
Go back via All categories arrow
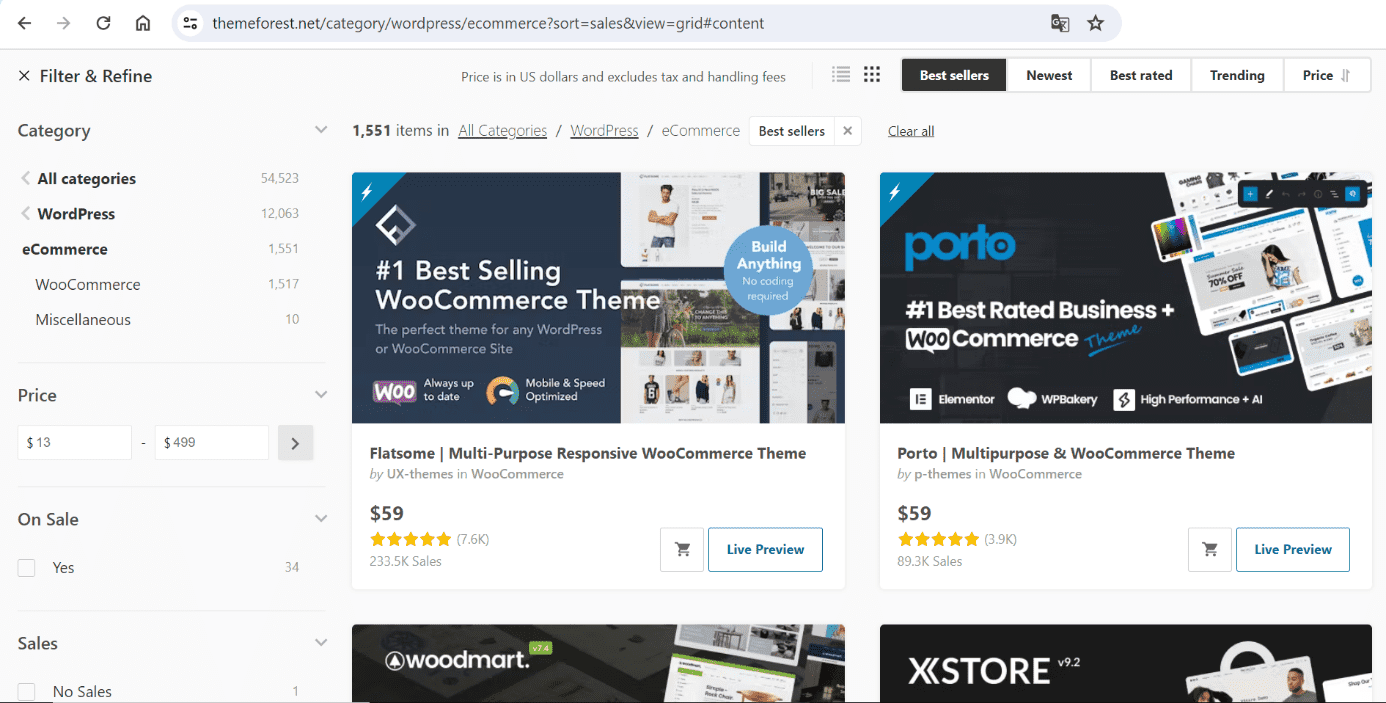25,179
